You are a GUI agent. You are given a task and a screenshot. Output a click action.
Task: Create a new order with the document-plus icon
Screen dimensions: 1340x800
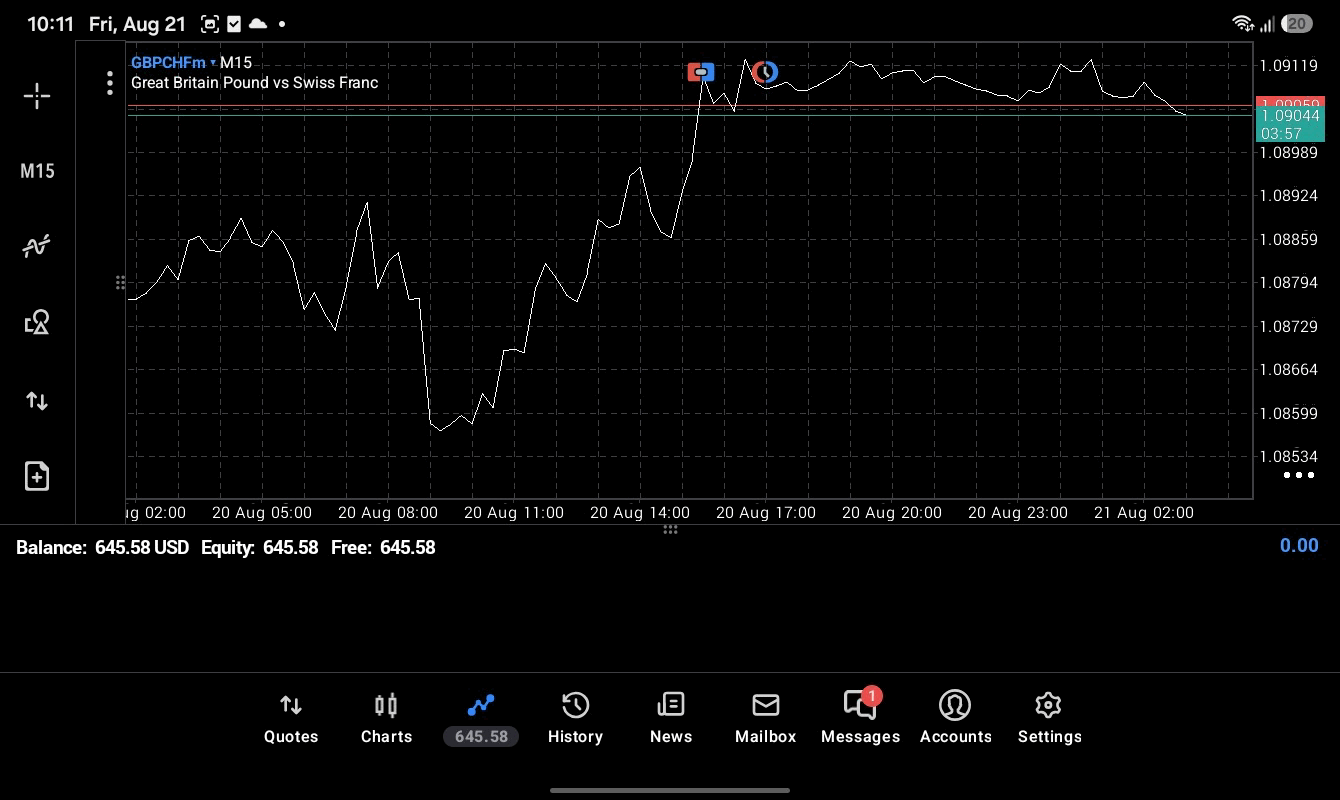tap(37, 476)
